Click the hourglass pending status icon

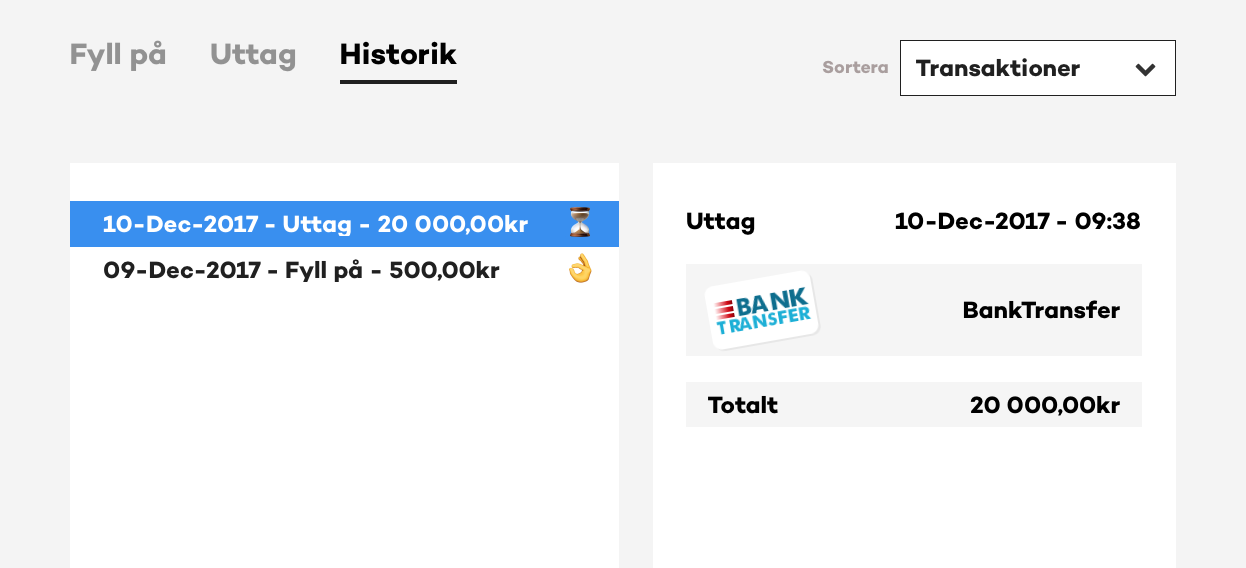point(580,223)
